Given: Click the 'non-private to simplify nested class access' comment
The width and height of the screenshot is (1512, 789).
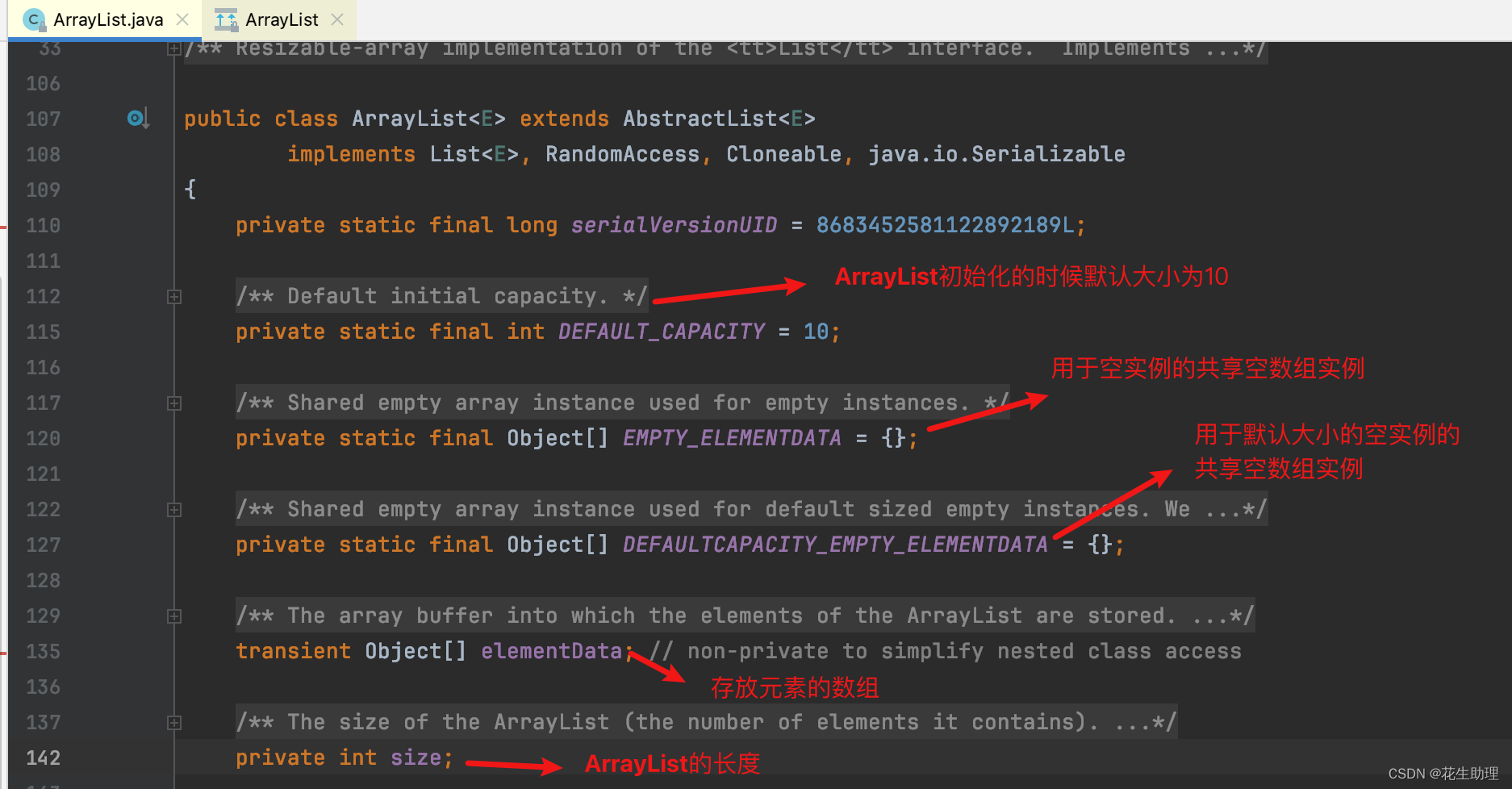Looking at the screenshot, I should [945, 651].
